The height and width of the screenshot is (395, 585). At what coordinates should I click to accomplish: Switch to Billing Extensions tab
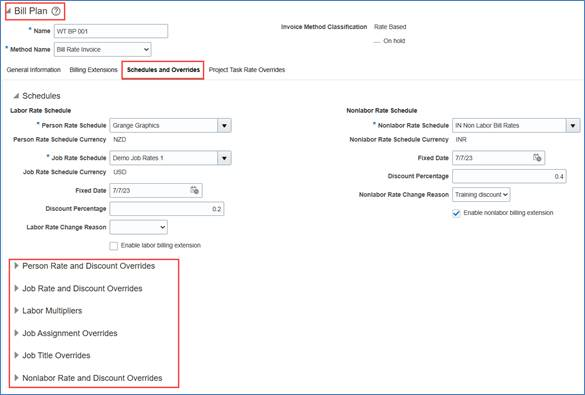[93, 70]
